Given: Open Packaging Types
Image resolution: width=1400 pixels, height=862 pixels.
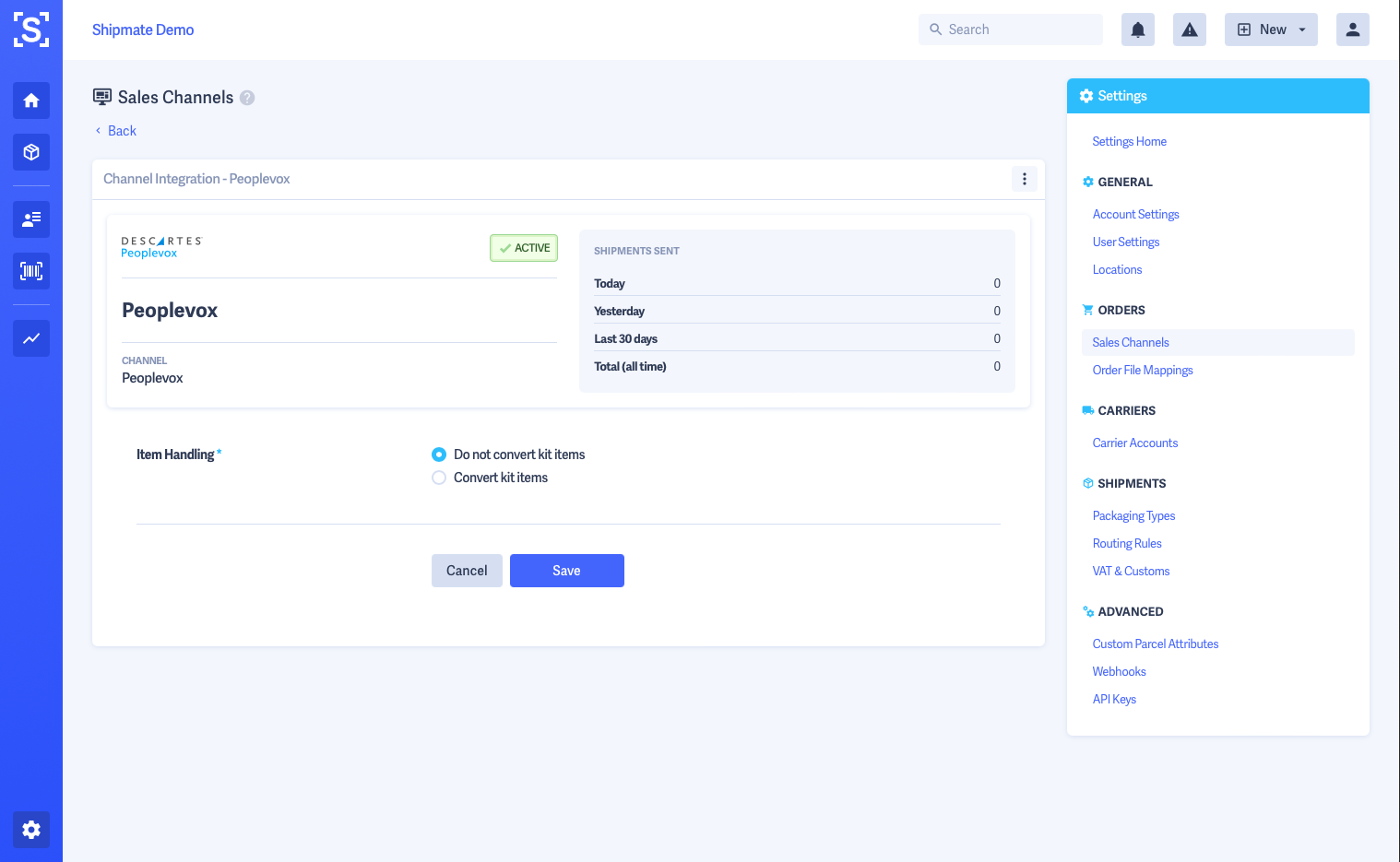Looking at the screenshot, I should (1134, 515).
